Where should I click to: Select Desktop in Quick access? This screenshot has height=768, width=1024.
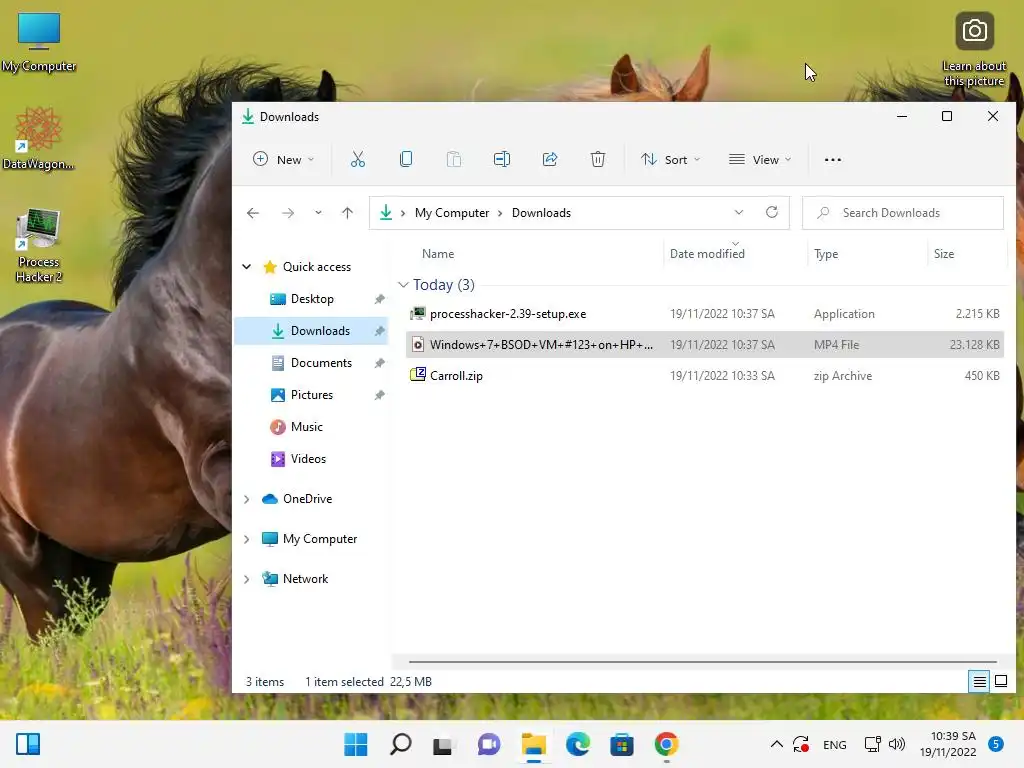[312, 299]
